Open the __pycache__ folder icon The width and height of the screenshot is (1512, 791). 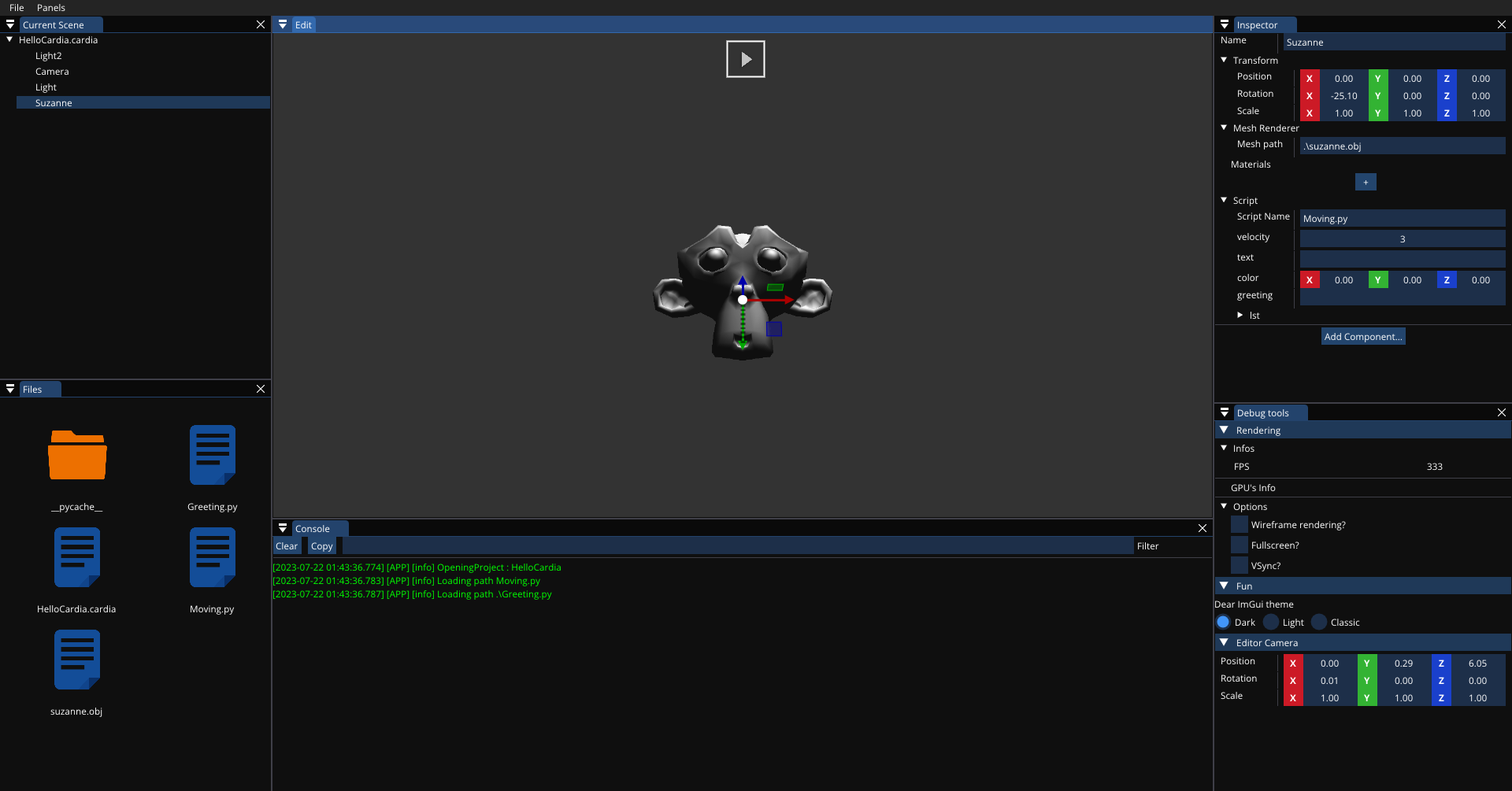[77, 456]
